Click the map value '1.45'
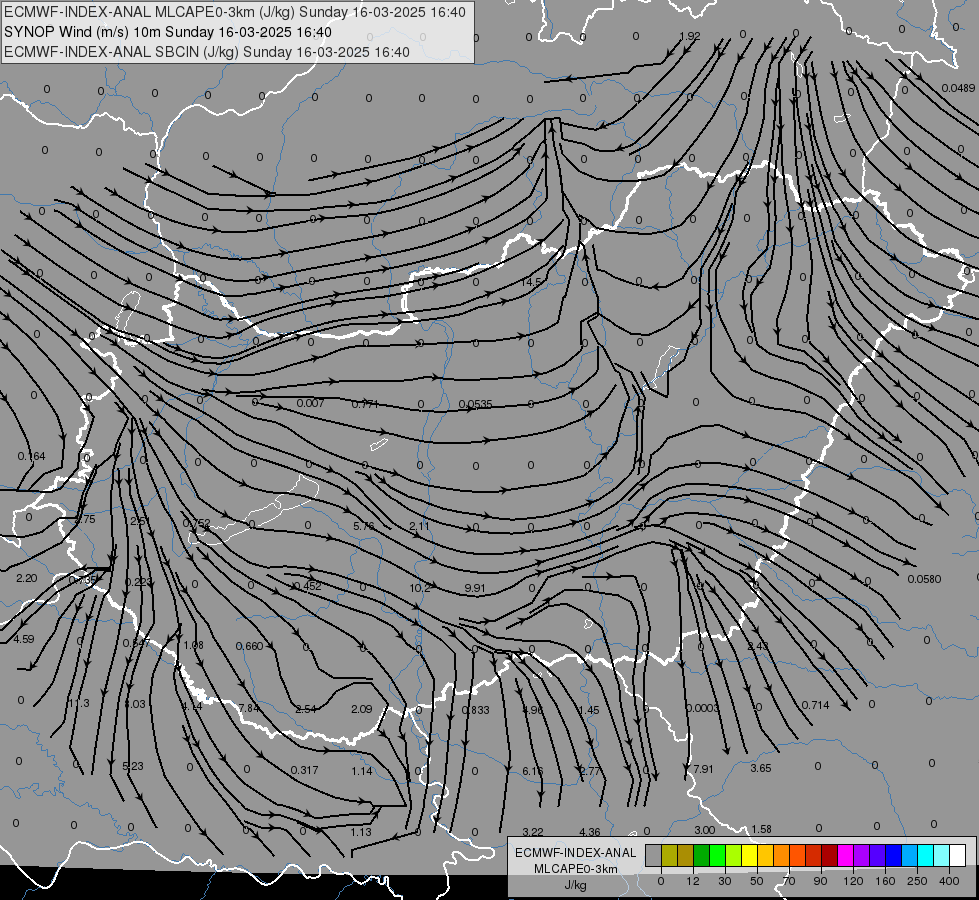 [x=589, y=710]
